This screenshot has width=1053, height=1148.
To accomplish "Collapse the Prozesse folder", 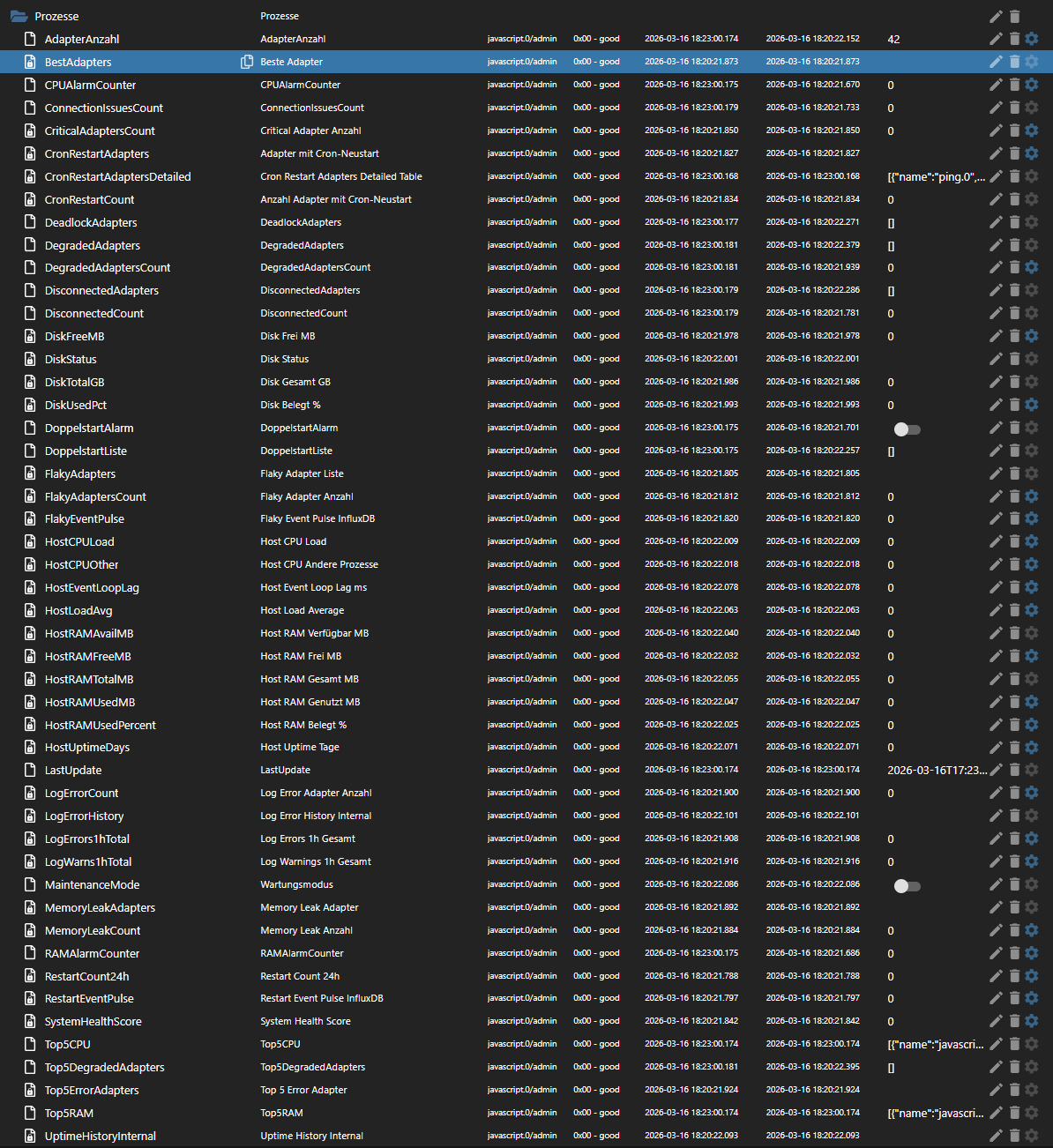I will [x=19, y=16].
